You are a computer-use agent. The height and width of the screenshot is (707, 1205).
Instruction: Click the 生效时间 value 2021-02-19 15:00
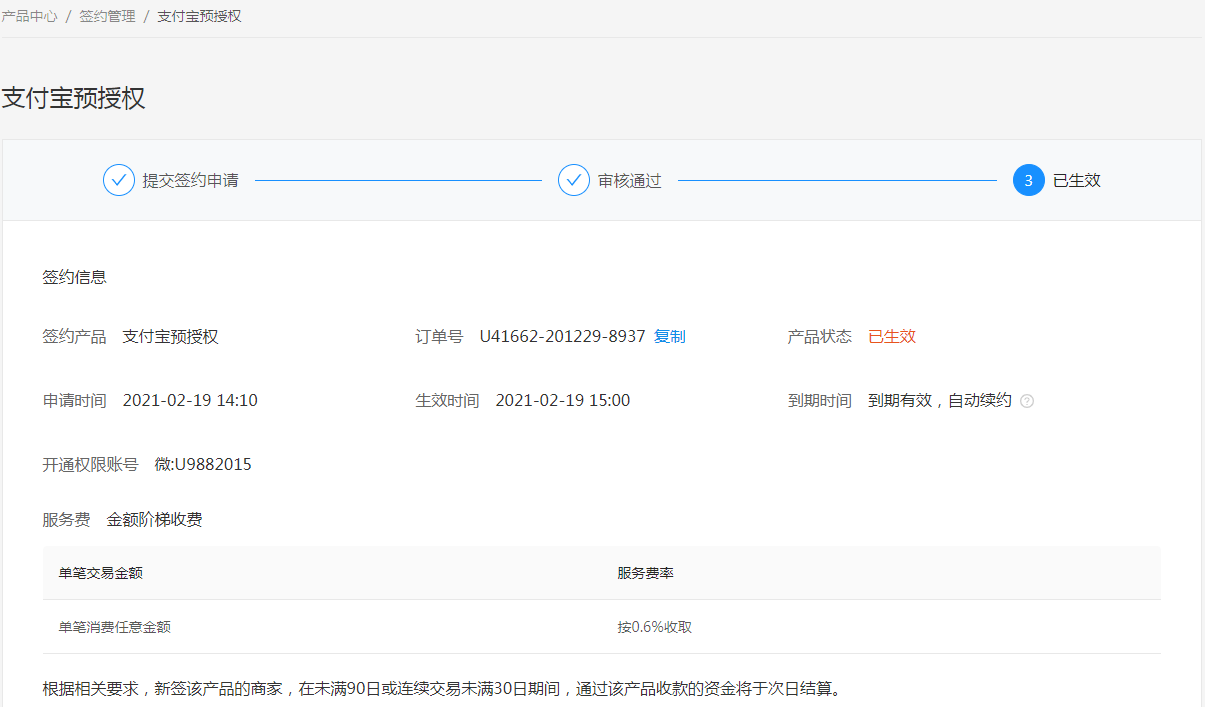pos(563,401)
